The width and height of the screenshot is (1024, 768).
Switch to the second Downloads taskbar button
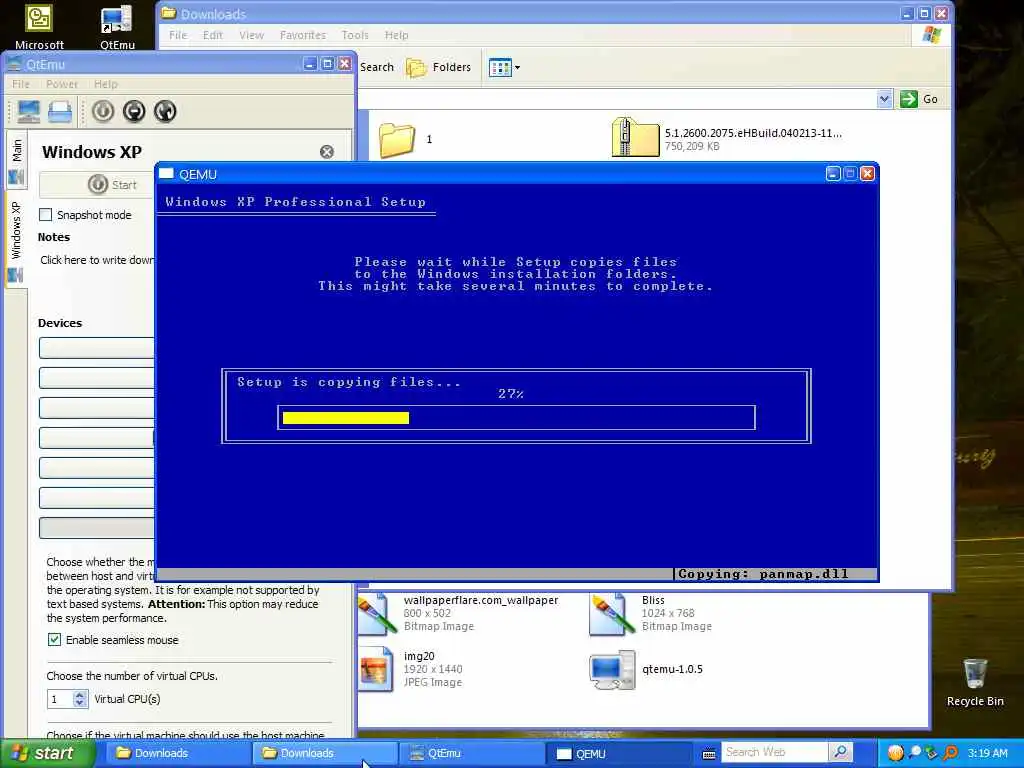pos(323,754)
